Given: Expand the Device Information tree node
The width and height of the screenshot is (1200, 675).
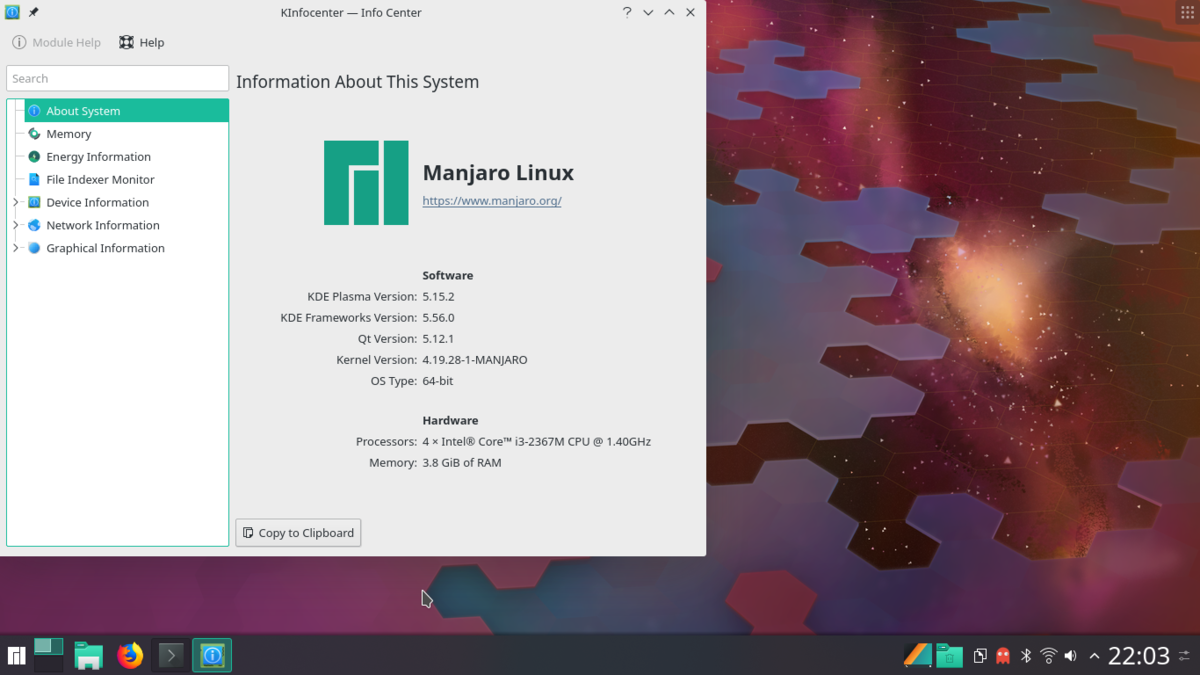Looking at the screenshot, I should click(15, 203).
